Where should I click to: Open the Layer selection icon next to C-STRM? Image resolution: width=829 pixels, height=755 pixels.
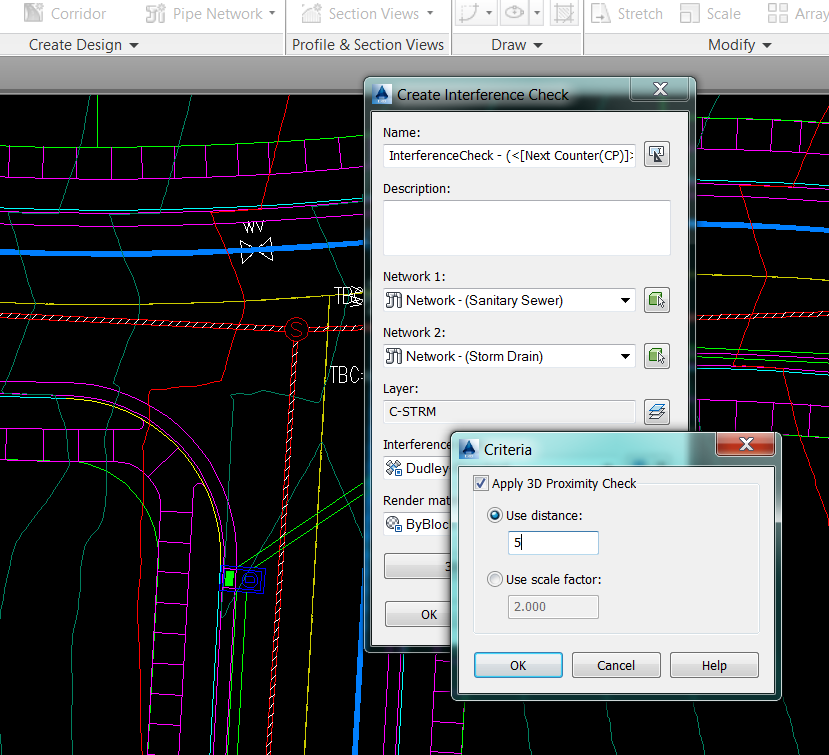click(x=656, y=411)
